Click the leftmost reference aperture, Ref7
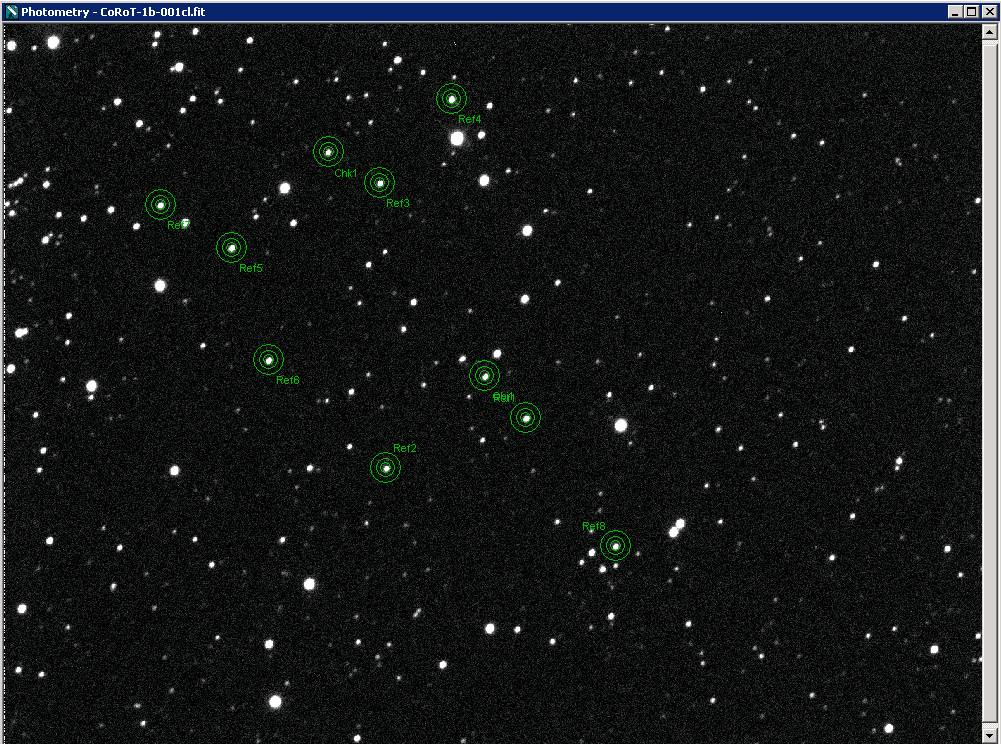Viewport: 1001px width, 744px height. tap(160, 205)
